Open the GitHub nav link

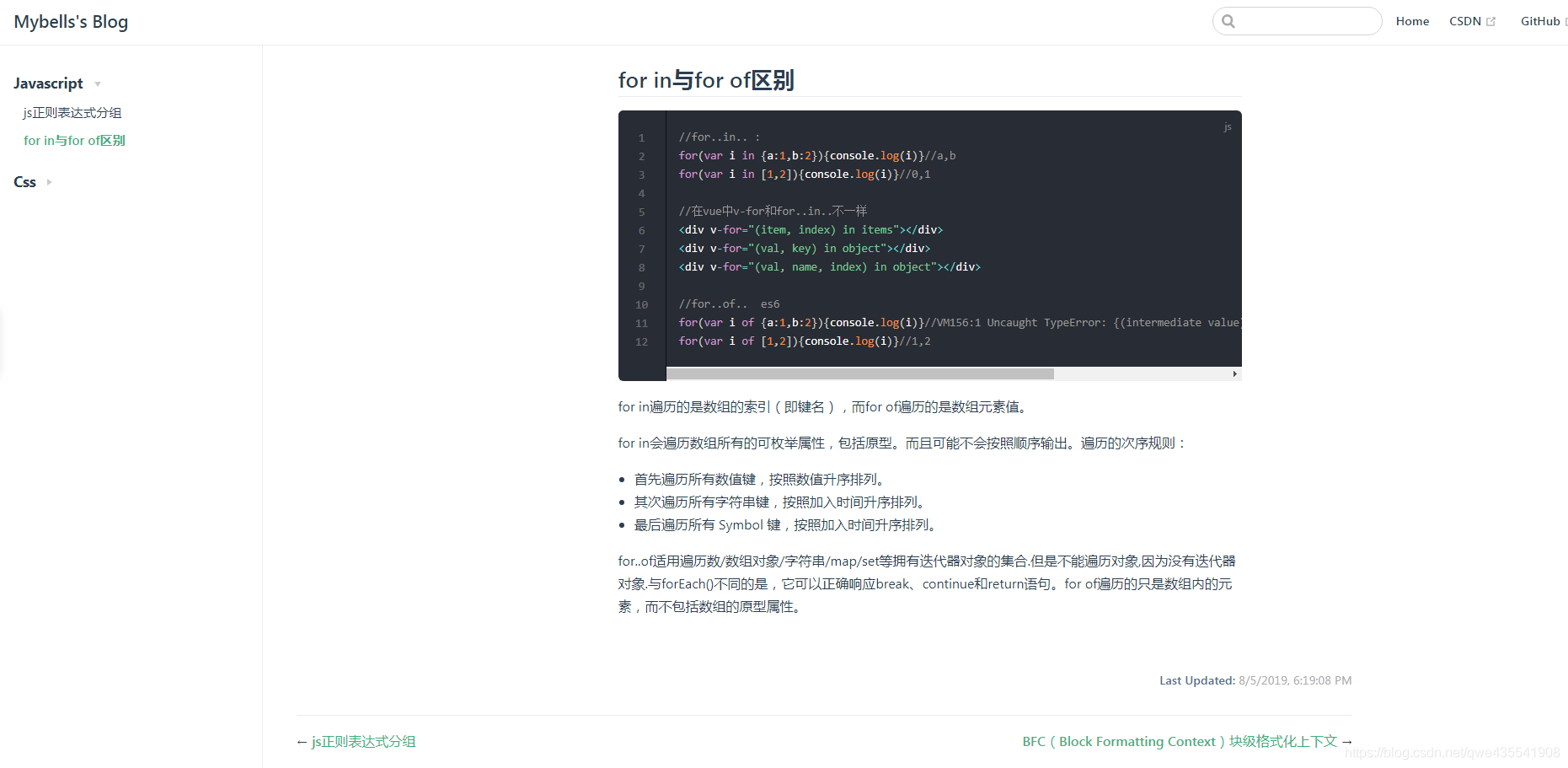pyautogui.click(x=1540, y=21)
